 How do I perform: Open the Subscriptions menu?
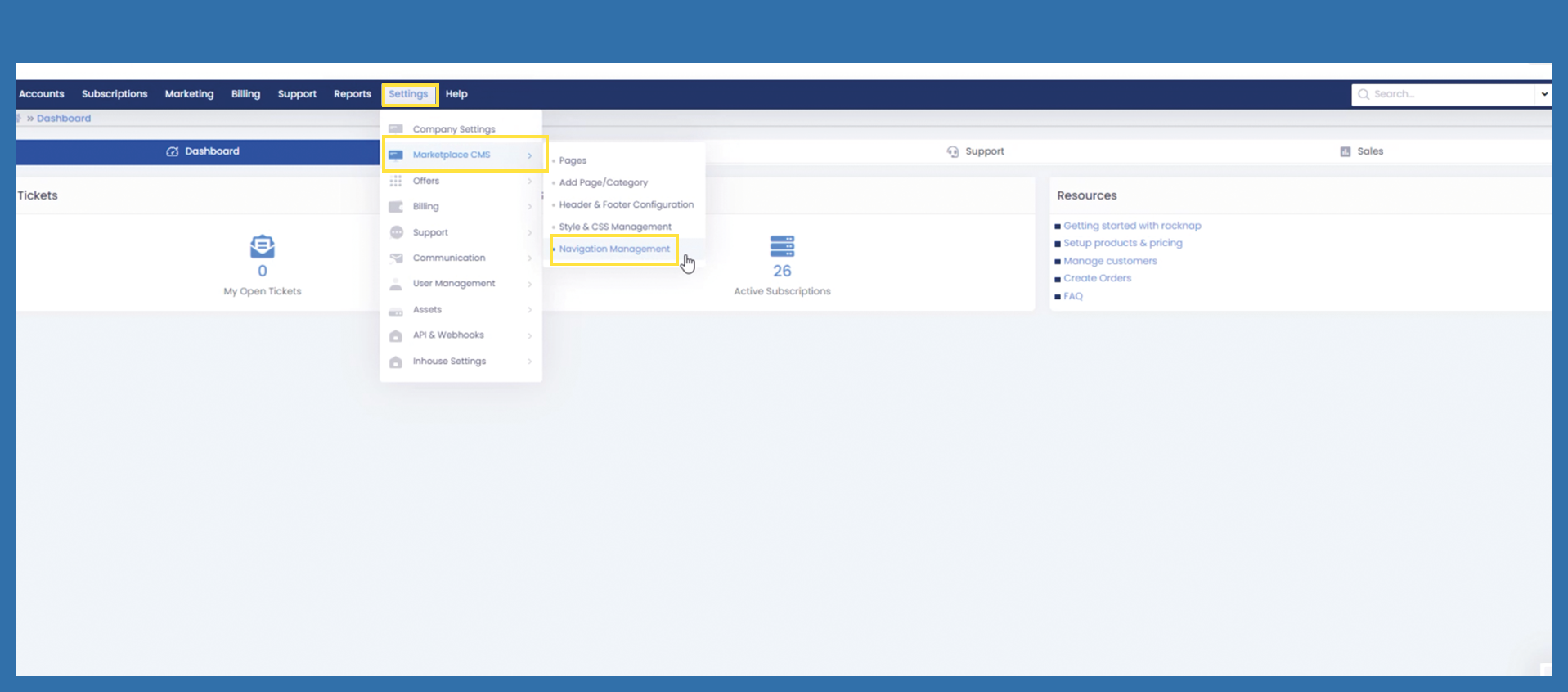click(x=115, y=94)
